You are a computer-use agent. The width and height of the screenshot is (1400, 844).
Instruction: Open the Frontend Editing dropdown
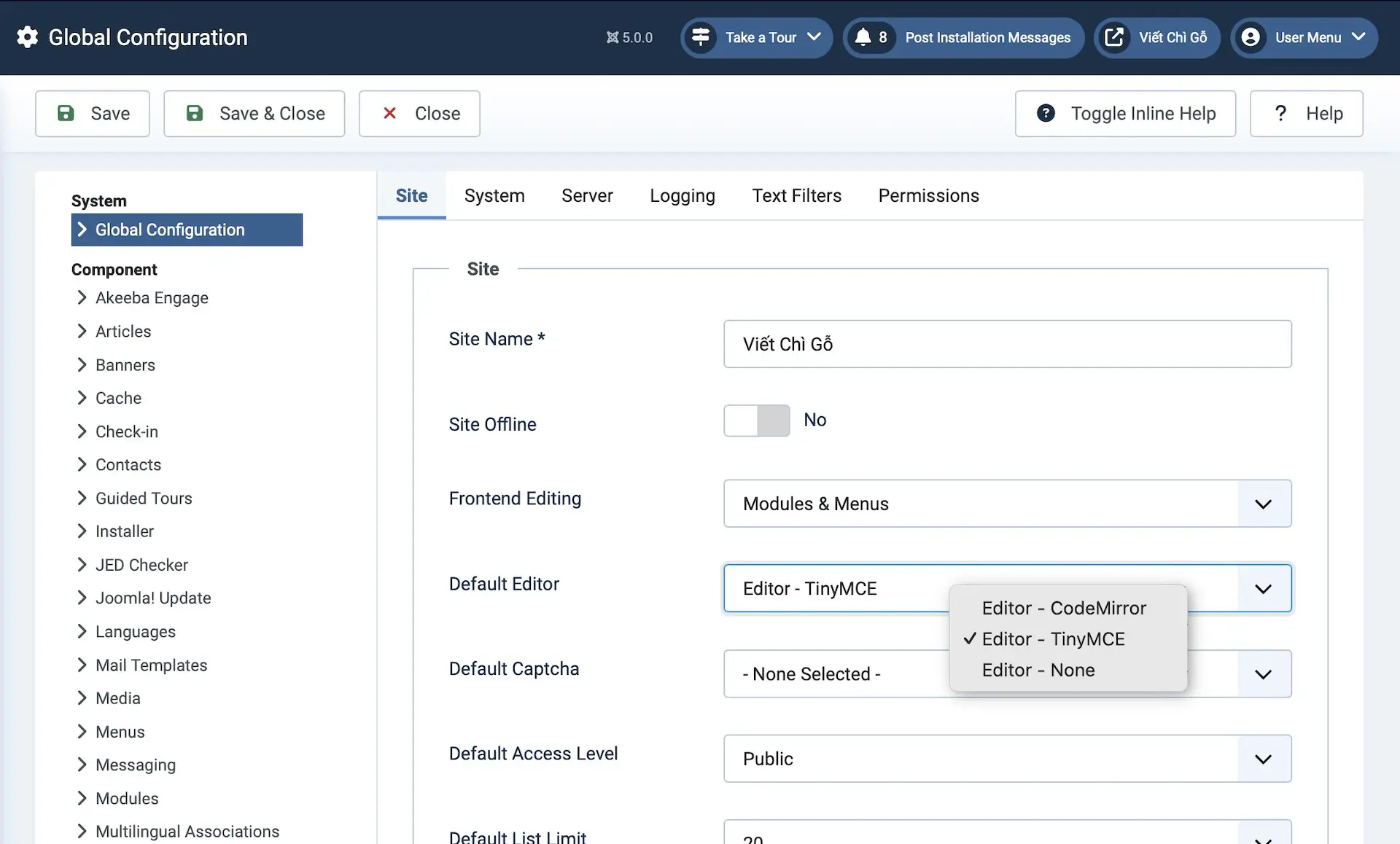click(x=1007, y=504)
